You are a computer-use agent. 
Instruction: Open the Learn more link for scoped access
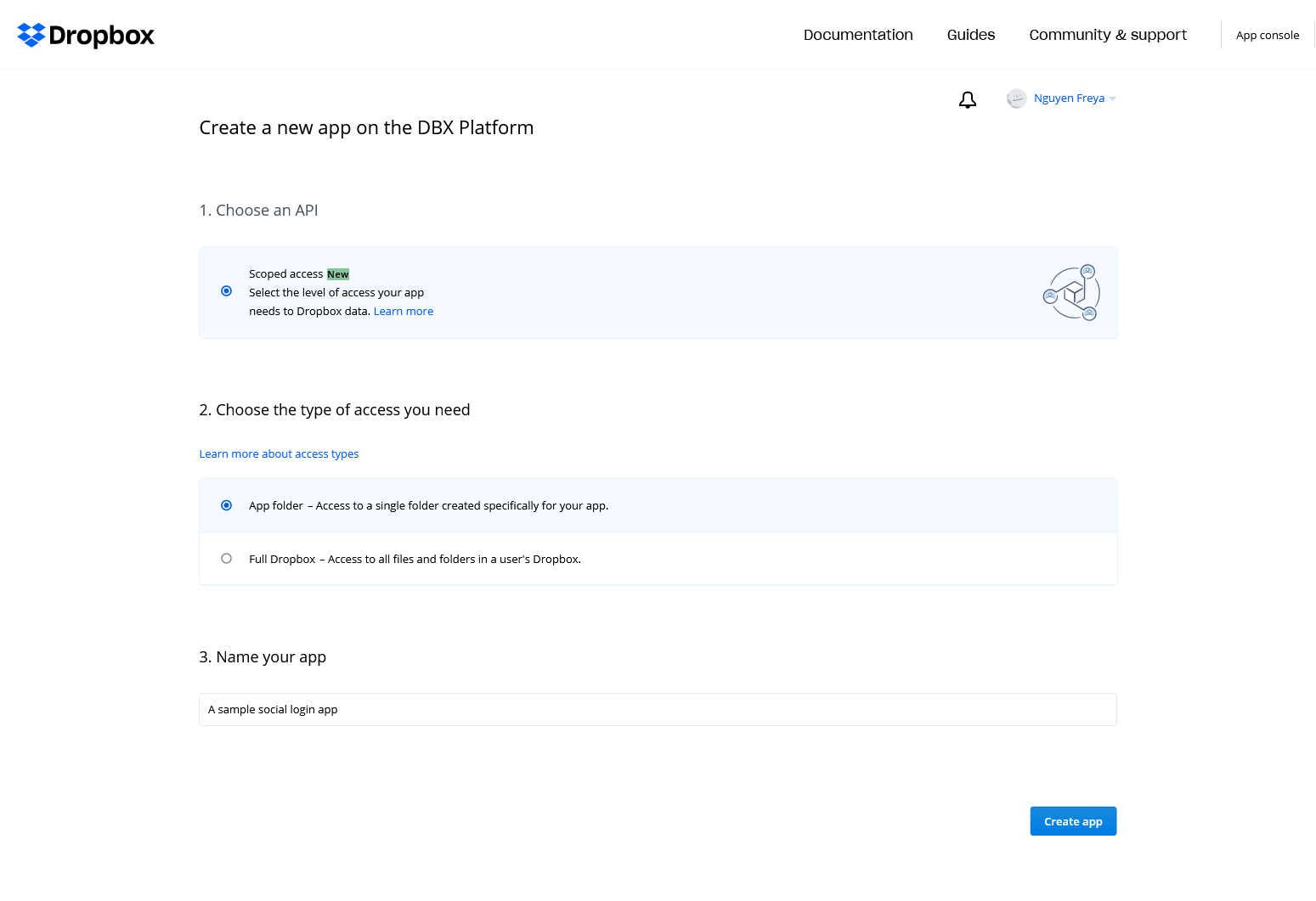pos(404,312)
